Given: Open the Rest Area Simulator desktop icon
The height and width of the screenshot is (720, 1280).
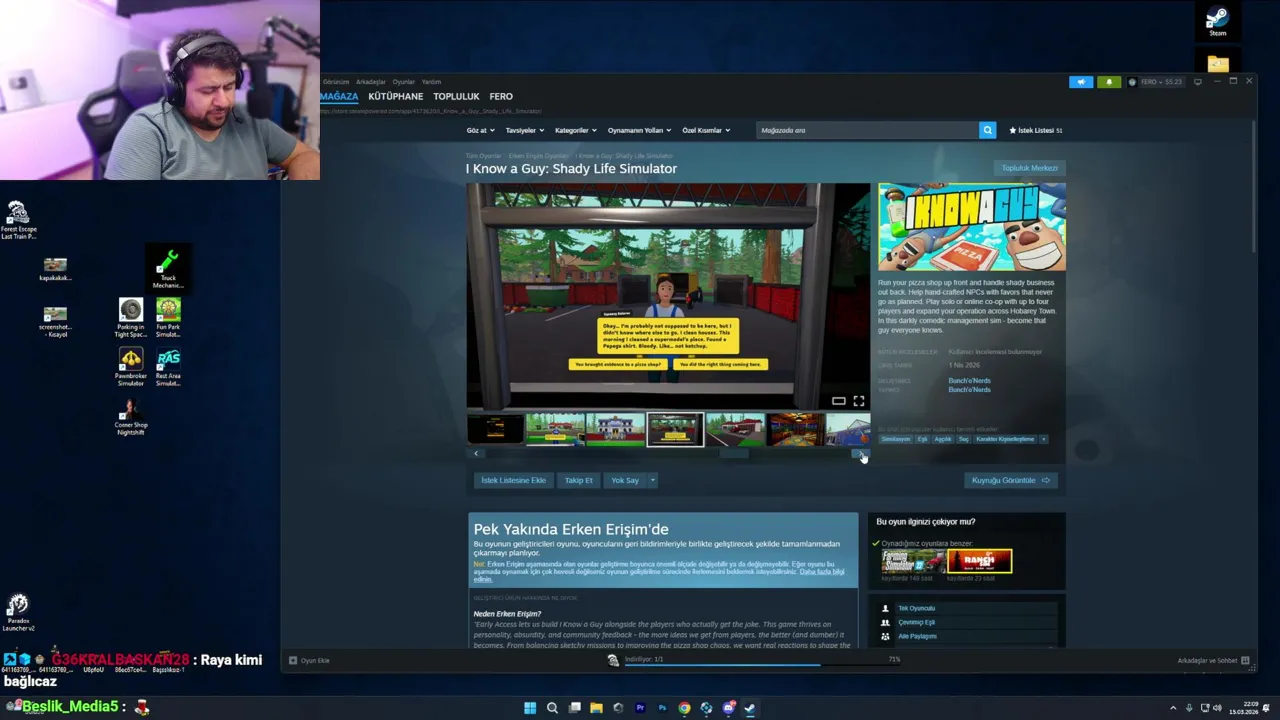Looking at the screenshot, I should (x=168, y=367).
